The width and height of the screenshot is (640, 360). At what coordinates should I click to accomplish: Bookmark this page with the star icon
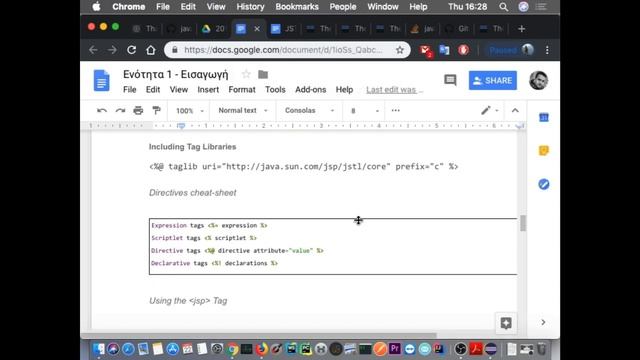(x=400, y=50)
